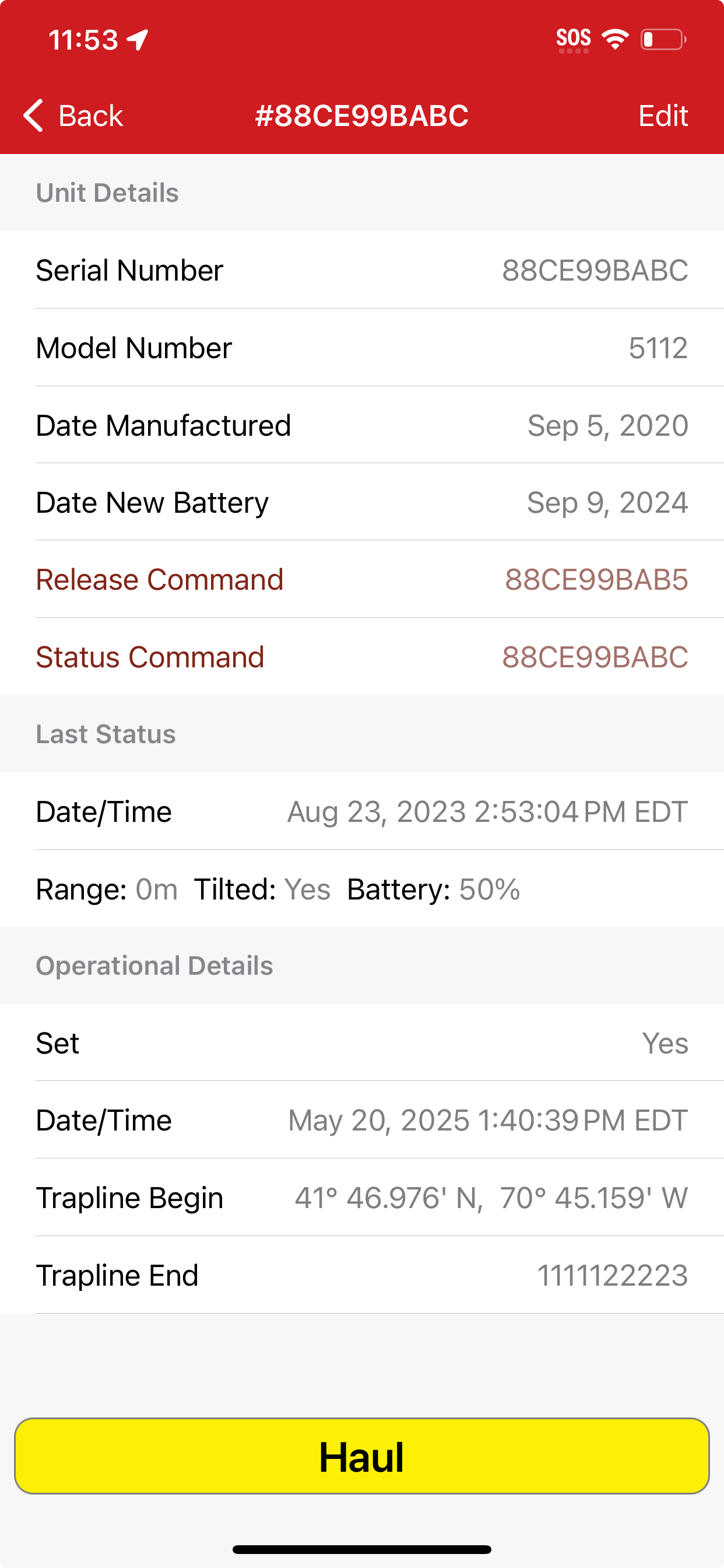Tap the SOS indicator in status bar
This screenshot has height=1568, width=724.
pos(573,40)
